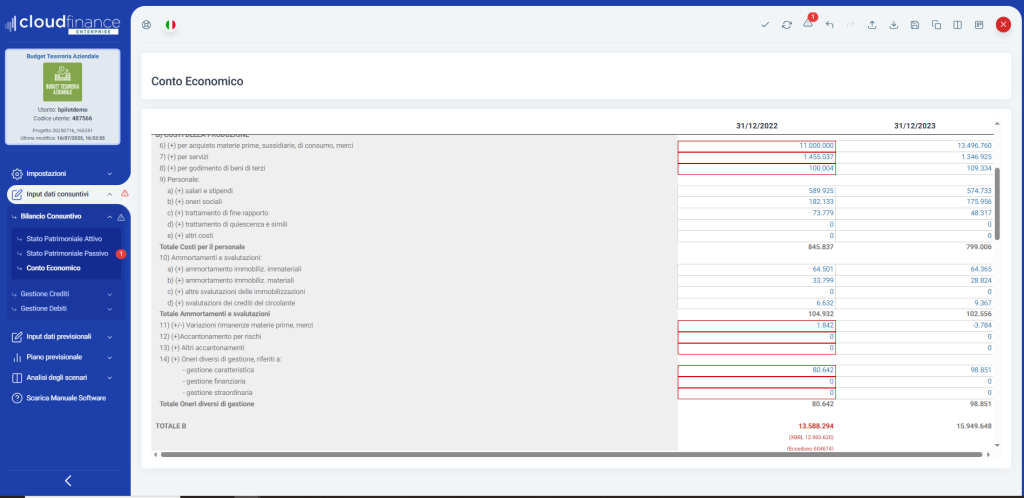Expand Input dati previsionali chevron
This screenshot has width=1024, height=498.
click(x=110, y=337)
